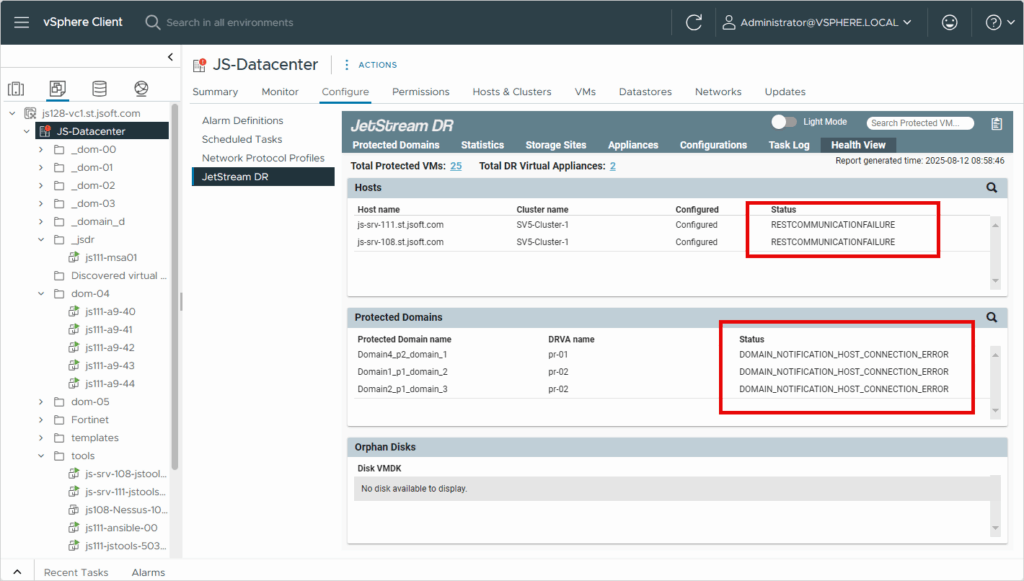Image resolution: width=1024 pixels, height=581 pixels.
Task: Open the hamburger navigation menu
Action: 21,22
